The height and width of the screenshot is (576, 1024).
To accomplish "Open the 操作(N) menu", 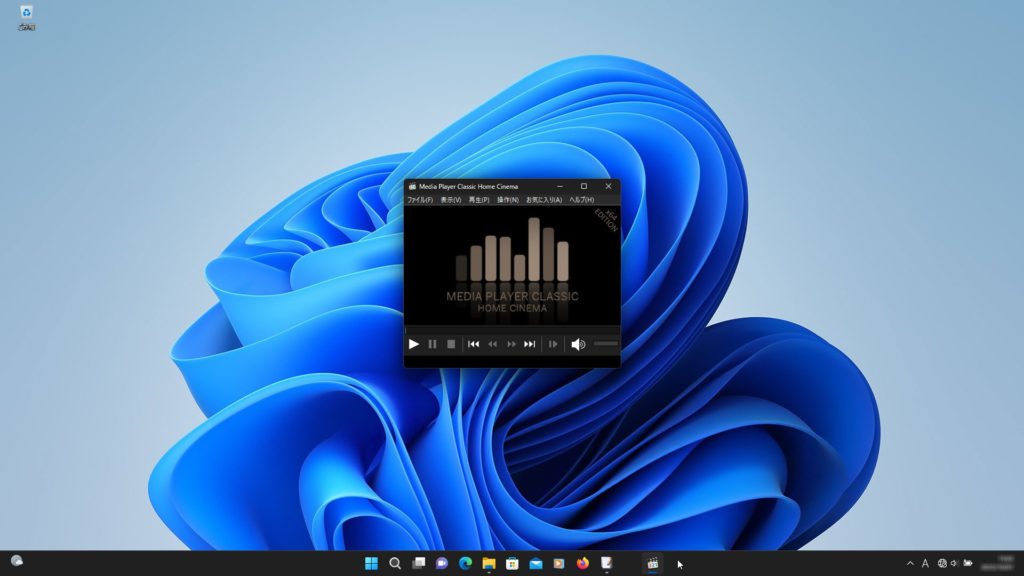I will [507, 200].
